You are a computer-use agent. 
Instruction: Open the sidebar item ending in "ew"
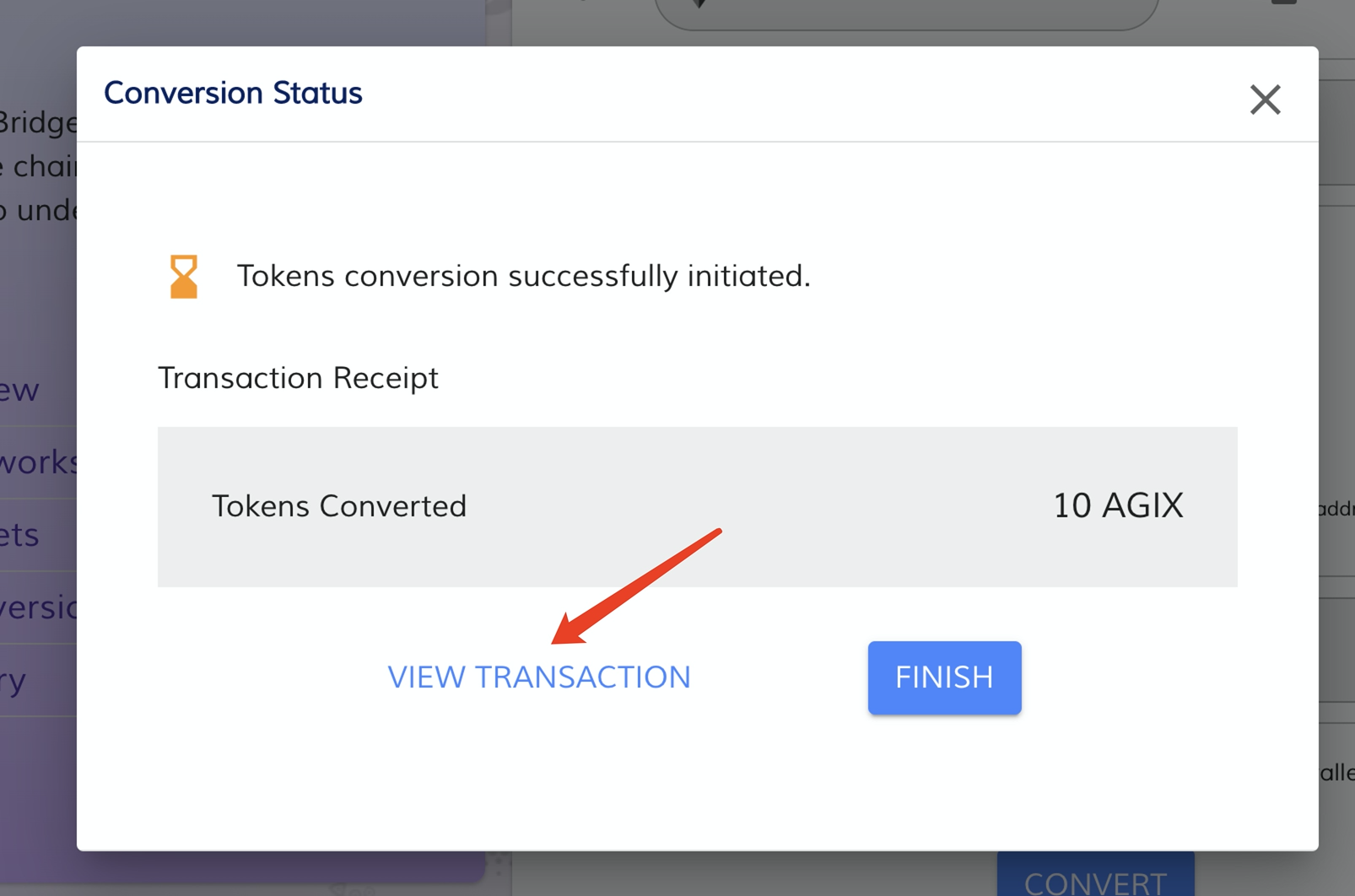point(20,390)
